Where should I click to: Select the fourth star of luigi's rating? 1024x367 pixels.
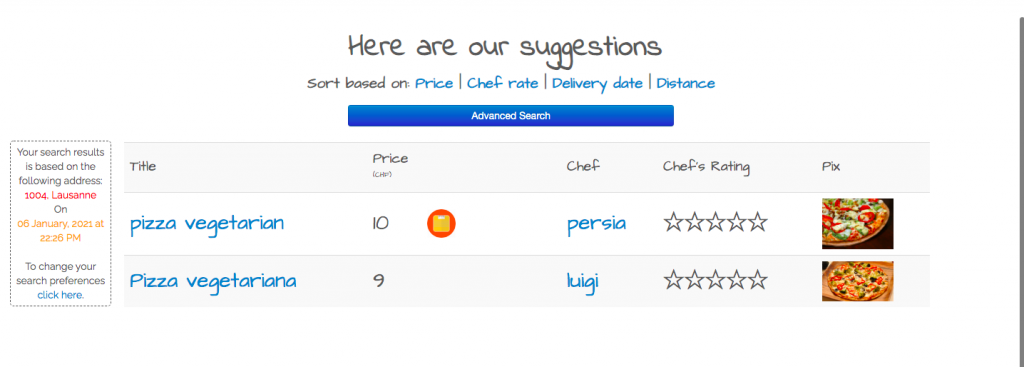coord(737,280)
